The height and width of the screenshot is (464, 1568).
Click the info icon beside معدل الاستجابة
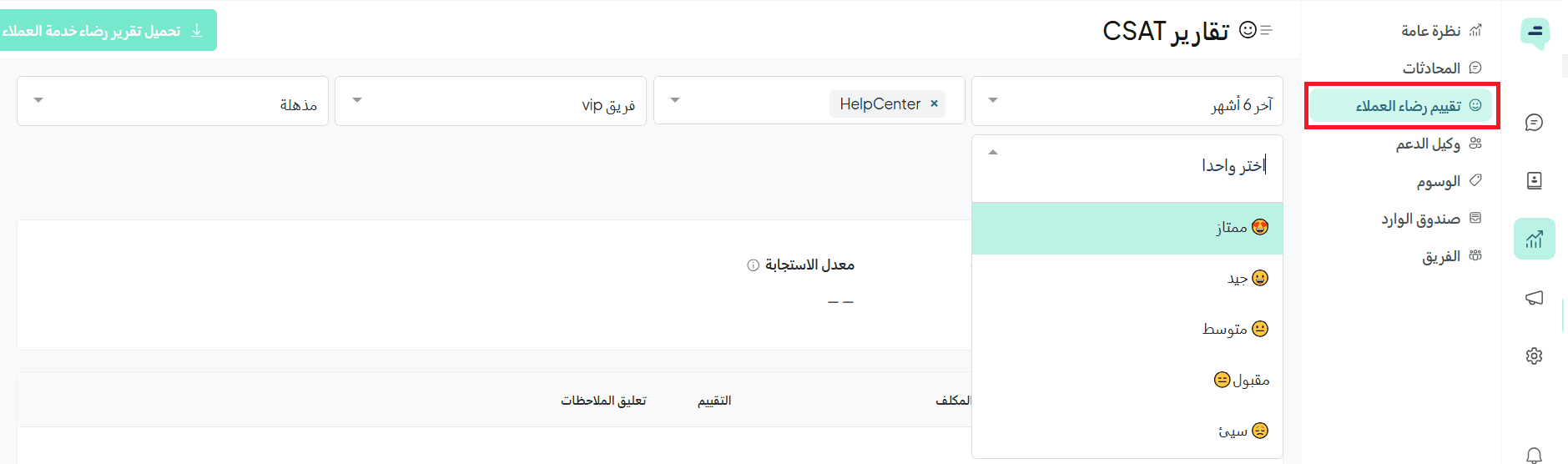coord(753,265)
